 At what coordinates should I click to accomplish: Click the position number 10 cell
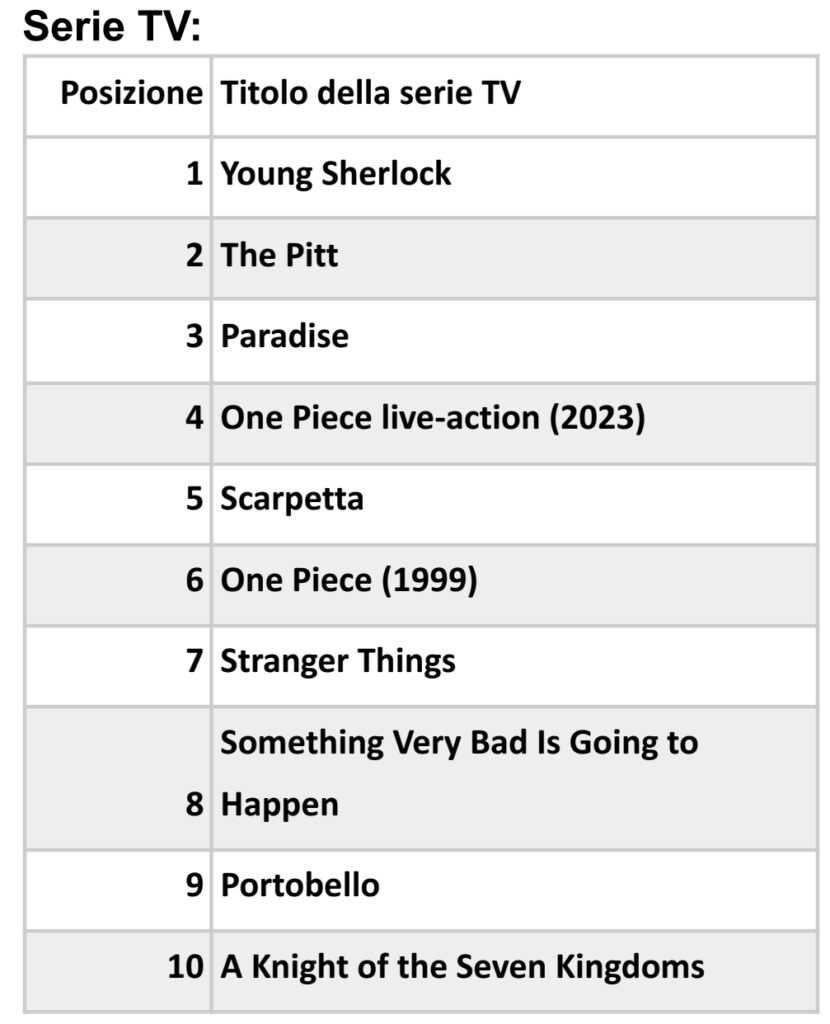click(185, 967)
